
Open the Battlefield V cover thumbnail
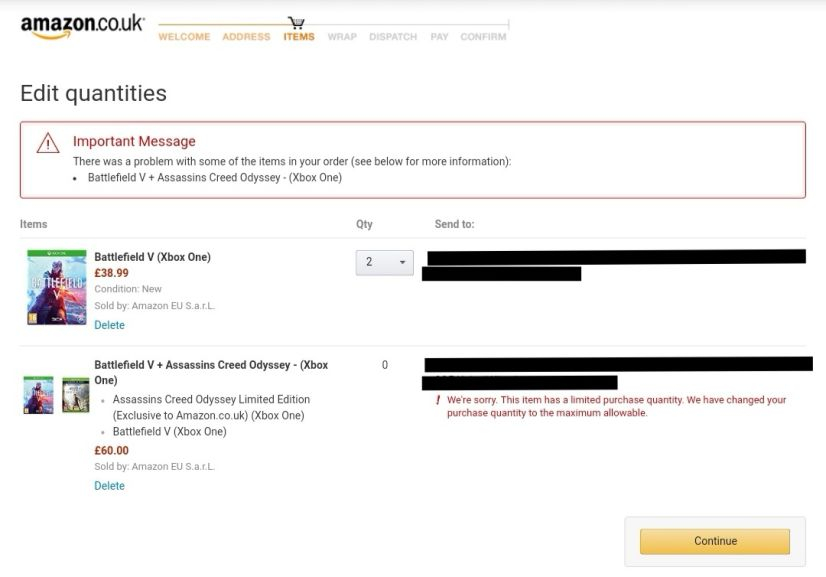[56, 287]
